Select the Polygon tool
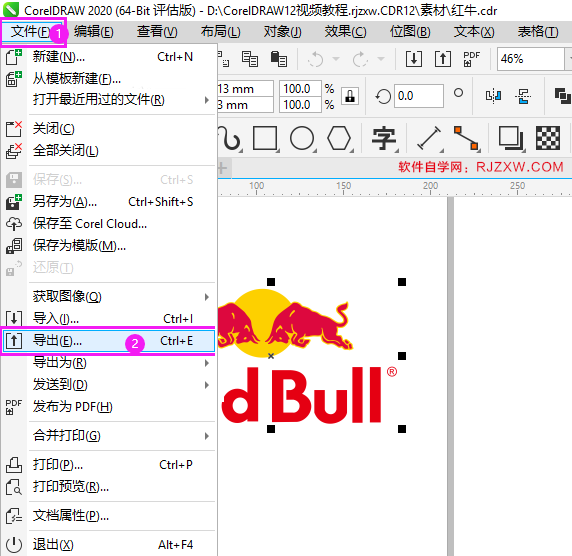Viewport: 572px width, 556px height. 340,138
